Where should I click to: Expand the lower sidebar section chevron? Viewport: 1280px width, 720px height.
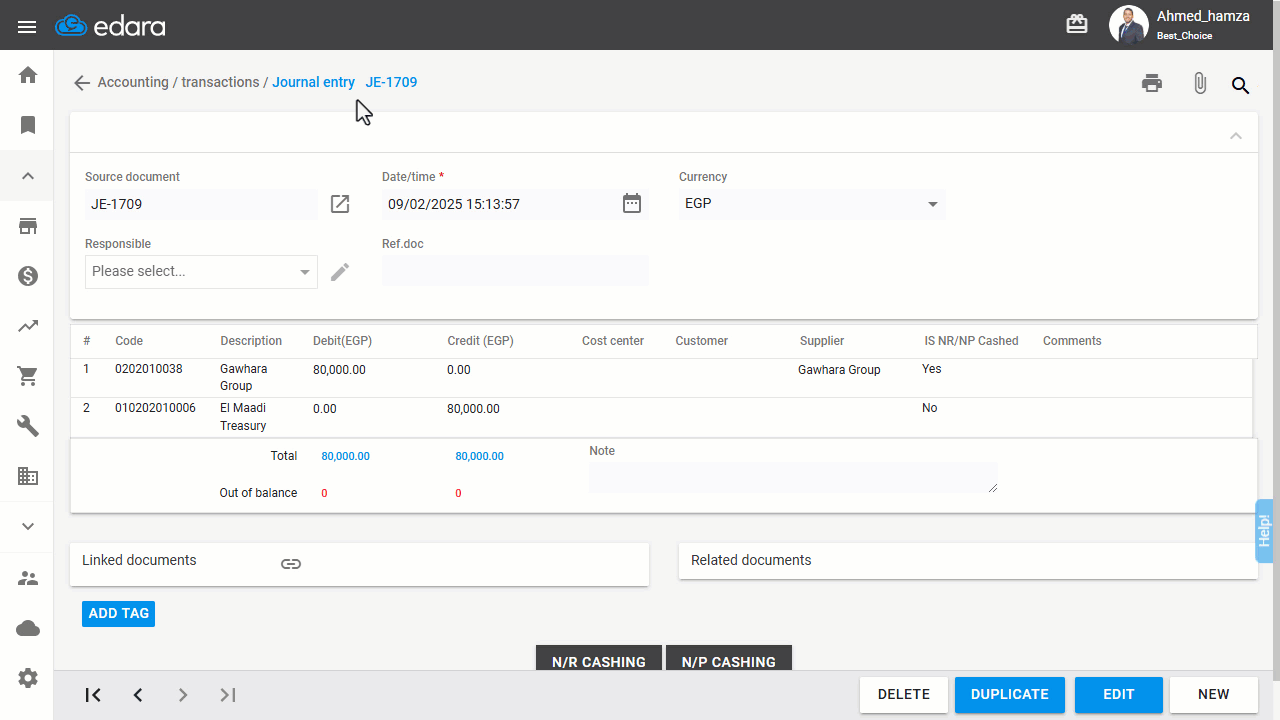tap(28, 526)
